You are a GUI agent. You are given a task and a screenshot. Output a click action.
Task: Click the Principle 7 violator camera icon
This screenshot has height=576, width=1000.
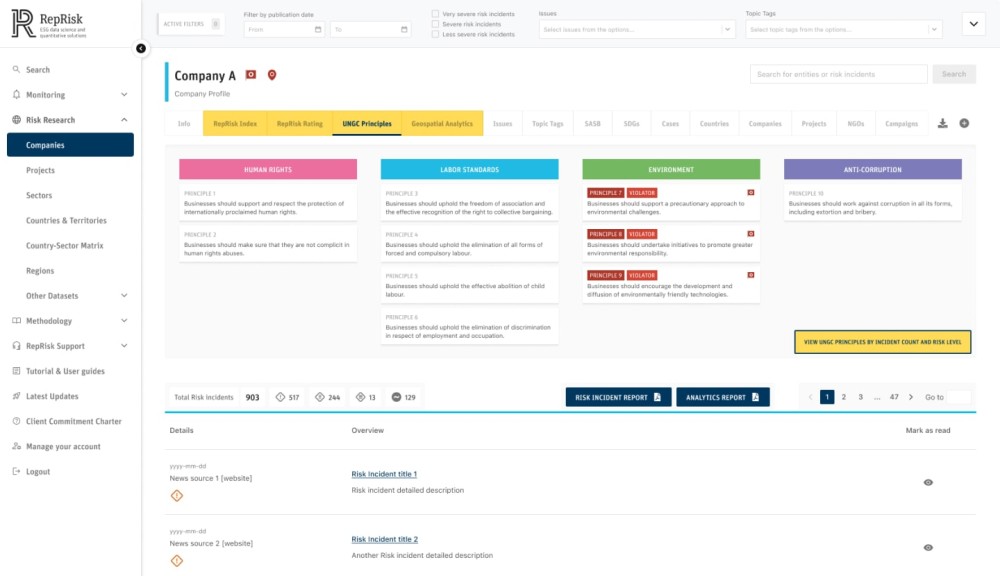(x=751, y=192)
